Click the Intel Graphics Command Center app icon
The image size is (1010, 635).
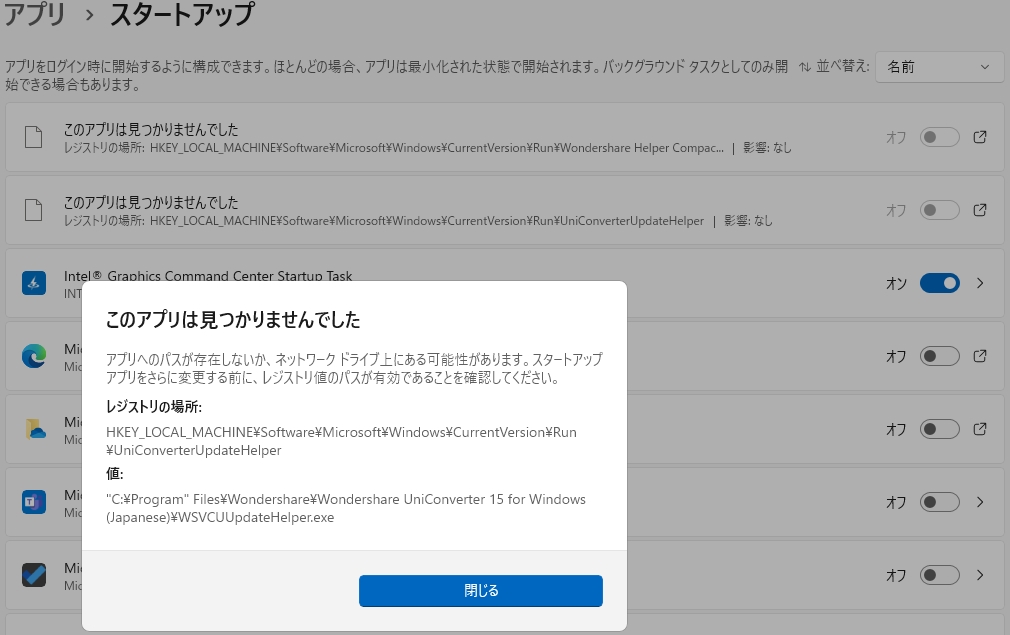(x=33, y=283)
